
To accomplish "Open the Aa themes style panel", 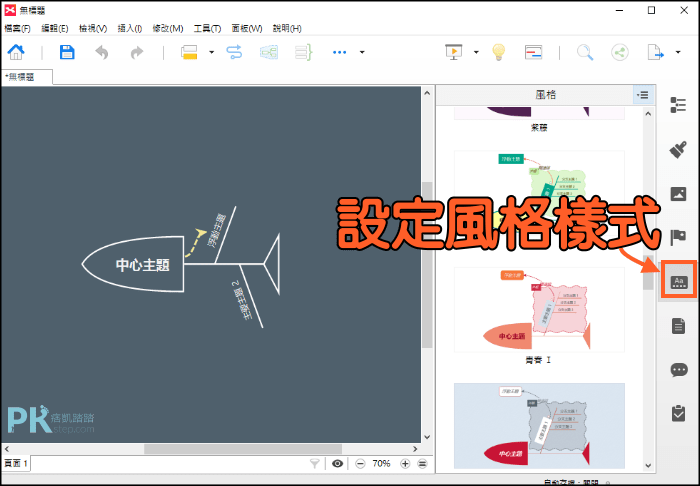I will pyautogui.click(x=679, y=280).
